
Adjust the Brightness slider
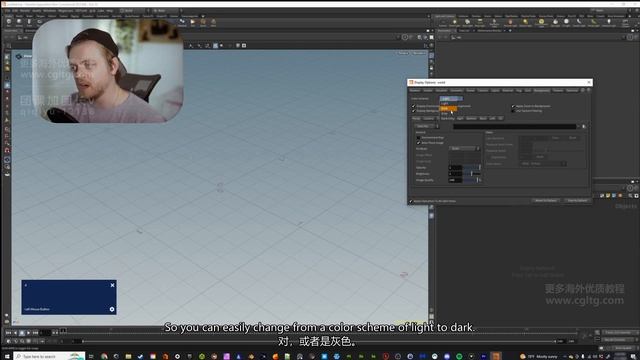[x=471, y=174]
